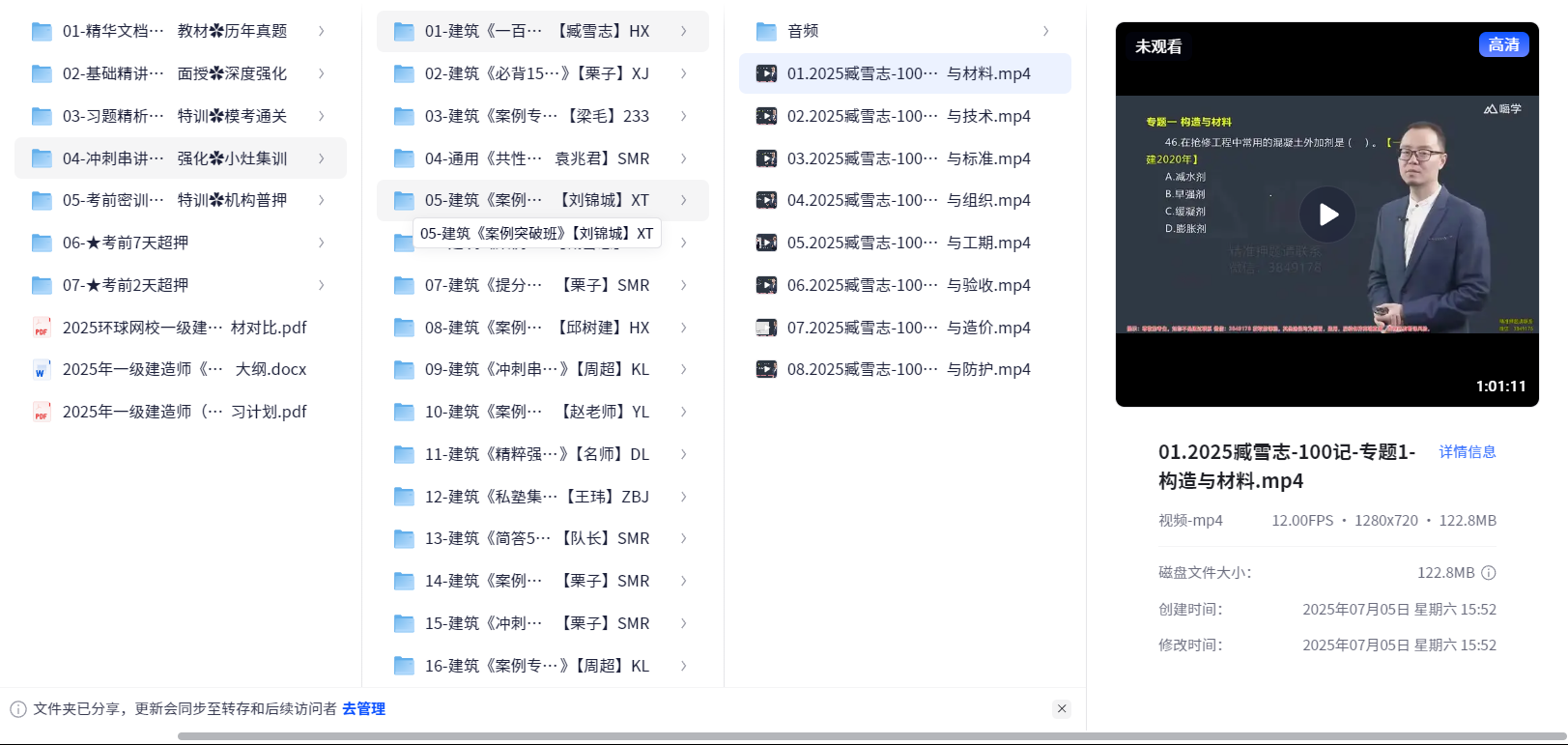Click video icon of 03.2025臧雪志 与标准.mp4
The image size is (1568, 745).
pyautogui.click(x=766, y=158)
